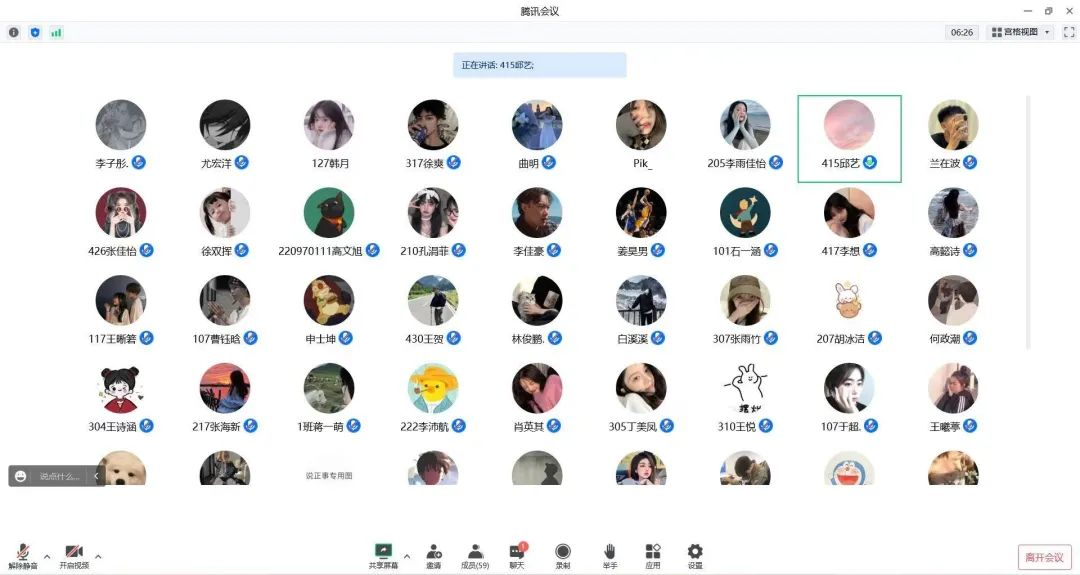Open the Apps (应用) menu

tap(652, 556)
